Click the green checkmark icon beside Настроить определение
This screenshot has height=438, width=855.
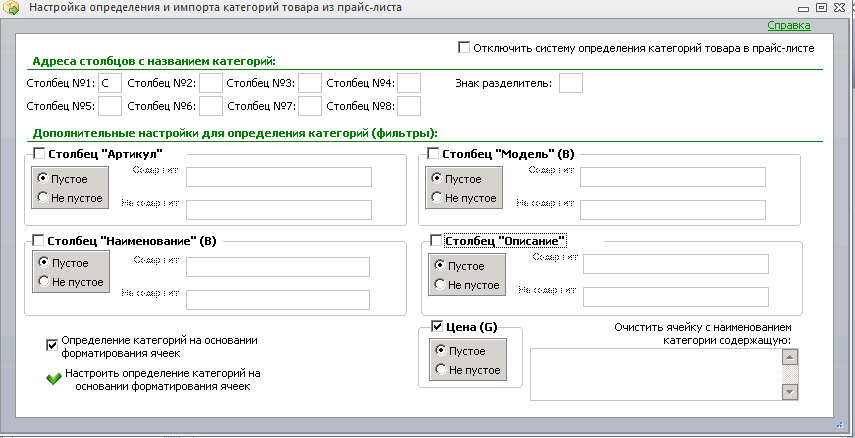coord(53,379)
